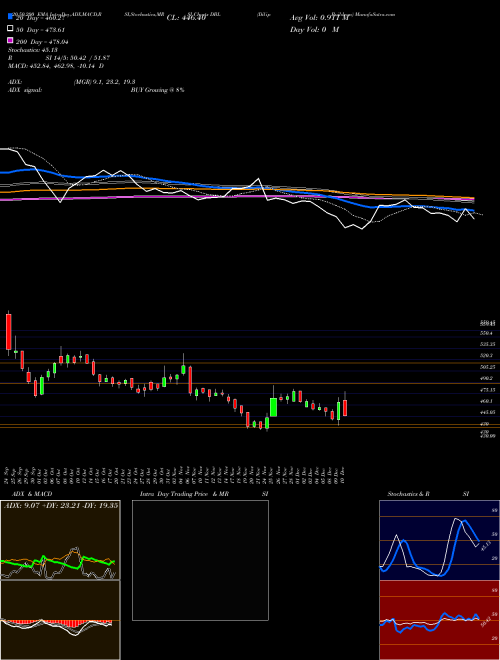This screenshot has height=660, width=500.
Task: Click the 'ADX & MACD' panel title
Action: click(32, 494)
